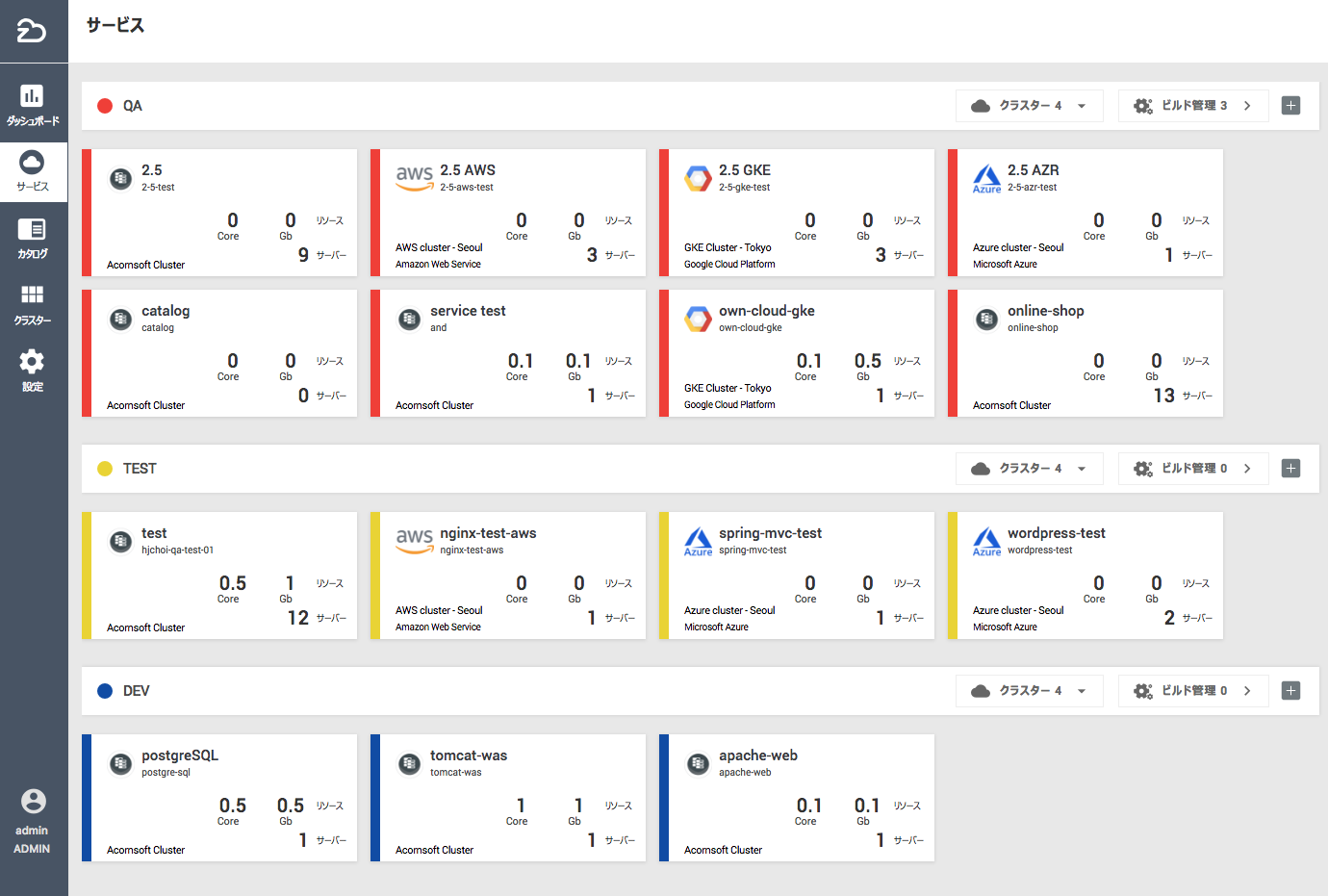Open the 2.5 AWS service card
Image resolution: width=1328 pixels, height=896 pixels.
click(x=508, y=213)
